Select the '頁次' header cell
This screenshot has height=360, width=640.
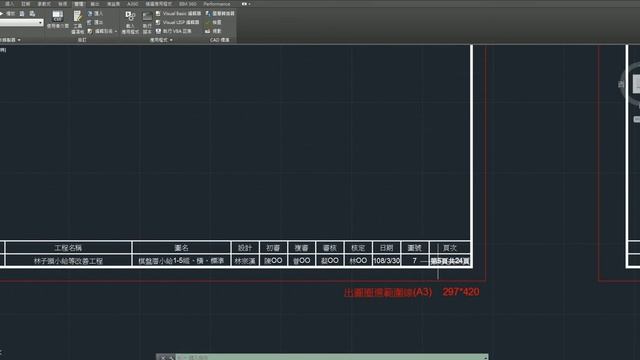click(x=450, y=248)
